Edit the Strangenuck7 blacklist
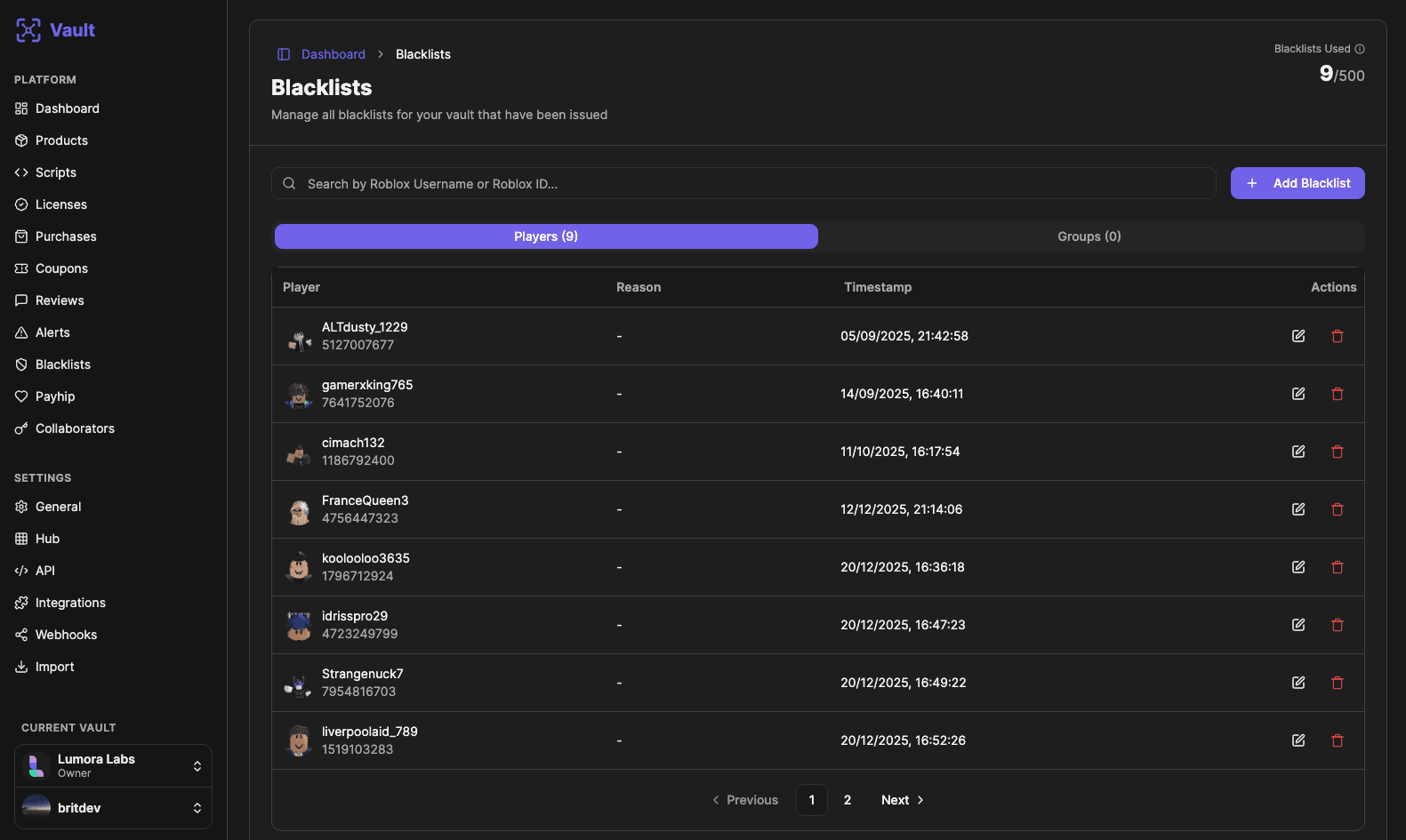 1298,683
